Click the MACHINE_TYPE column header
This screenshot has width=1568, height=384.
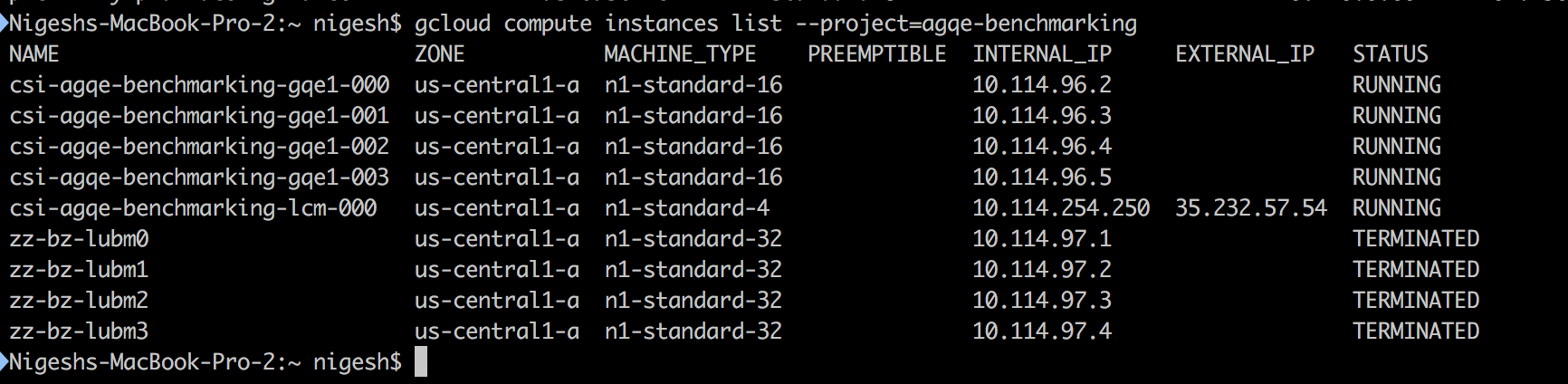pos(679,54)
